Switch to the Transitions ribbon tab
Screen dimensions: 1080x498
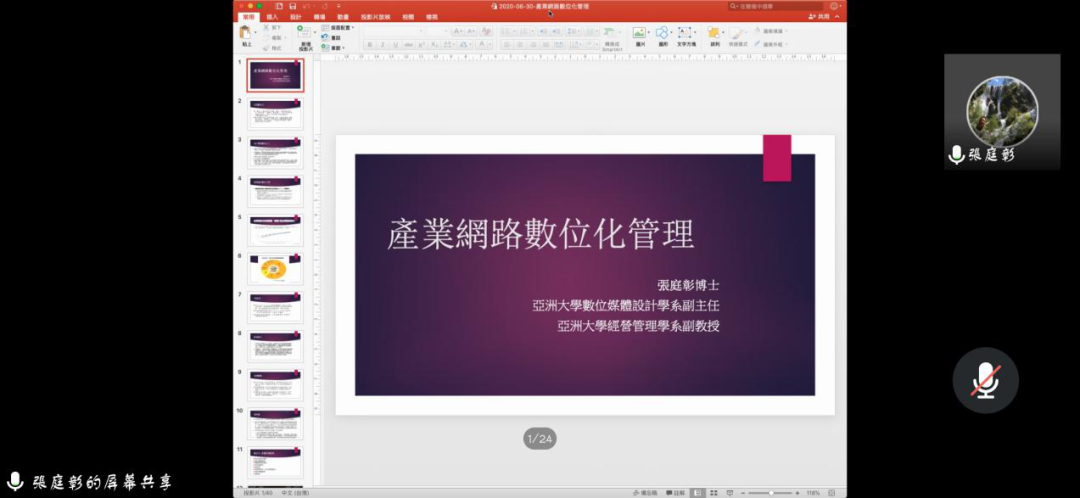[x=320, y=17]
